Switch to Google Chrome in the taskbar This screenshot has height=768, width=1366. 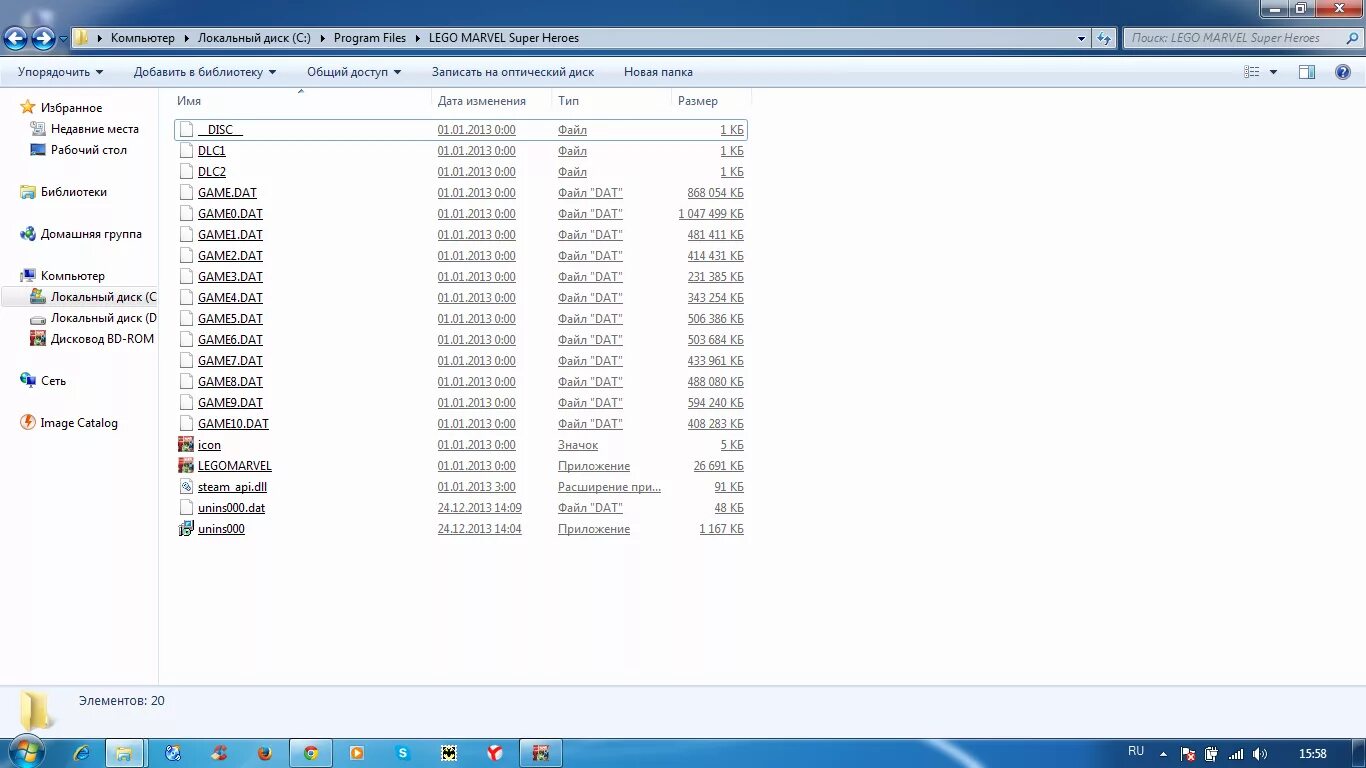point(311,753)
